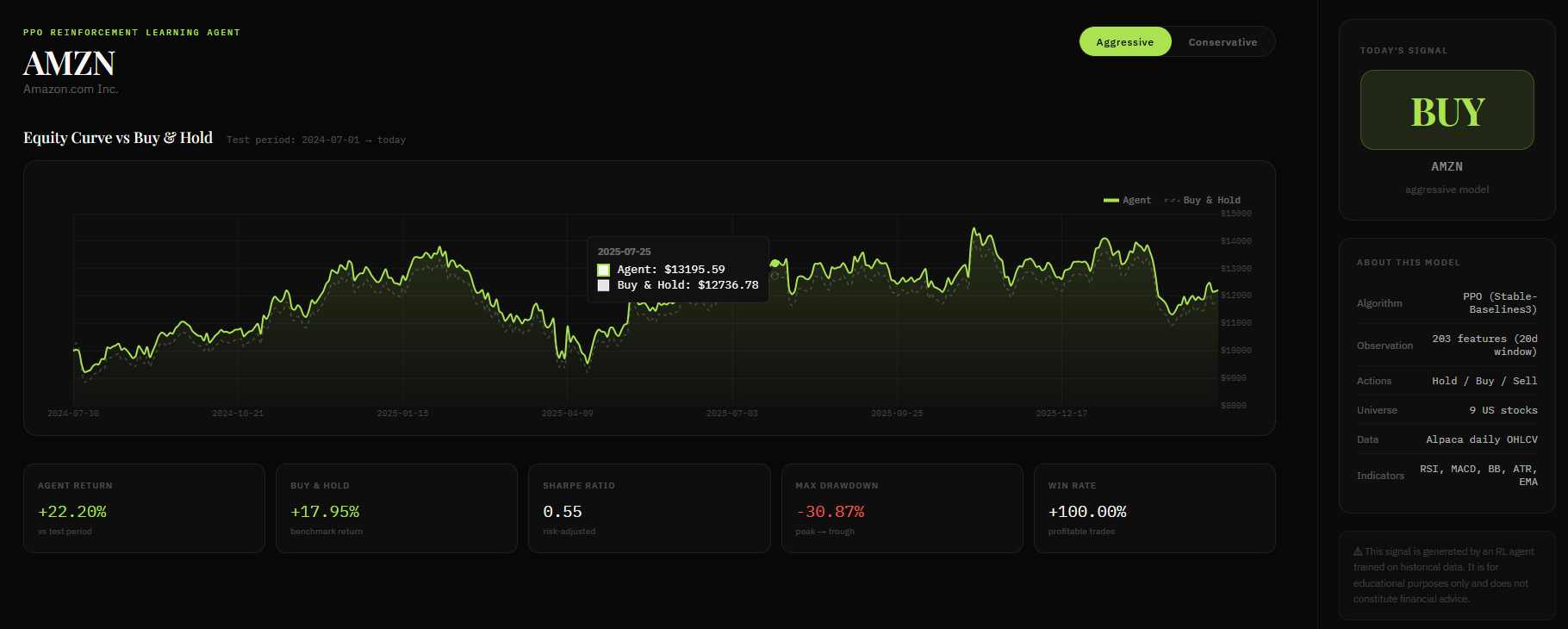
Task: Click the 'aggressive model' caption under AMZN
Action: [1447, 190]
